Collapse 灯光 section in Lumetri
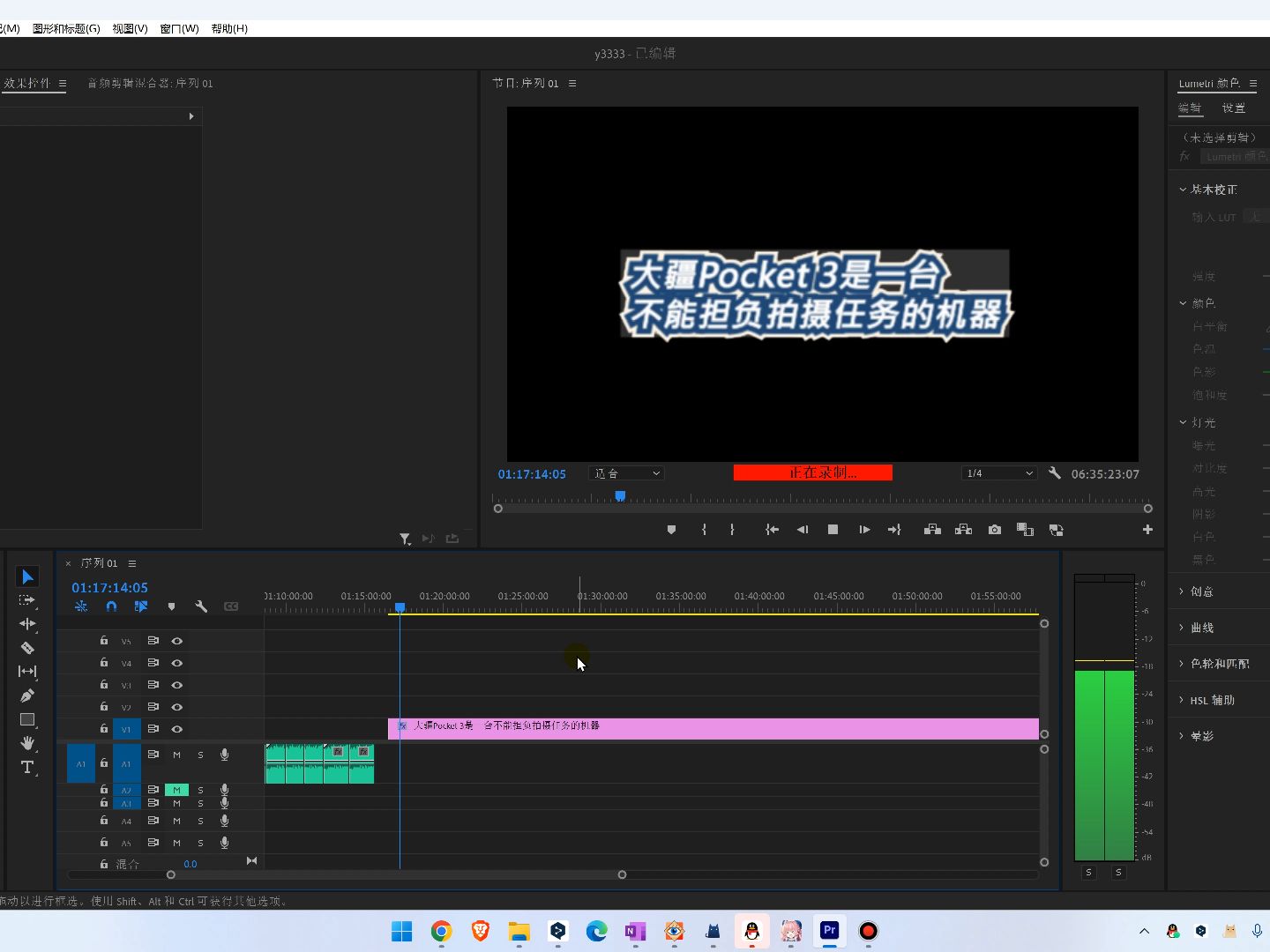The image size is (1270, 952). [x=1183, y=422]
